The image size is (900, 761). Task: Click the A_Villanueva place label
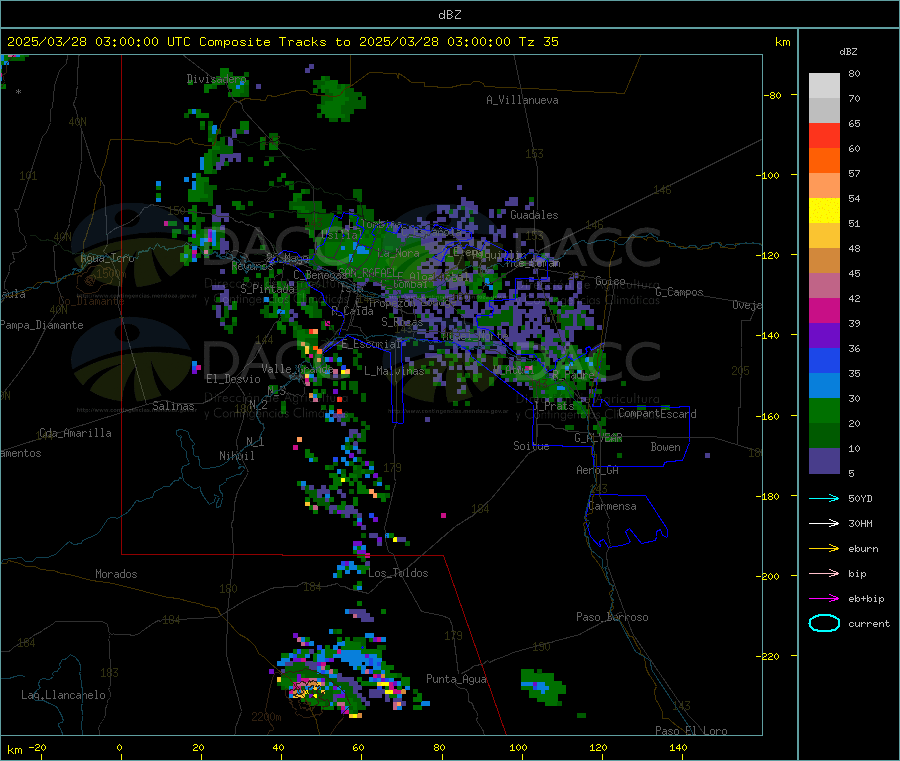[x=522, y=100]
